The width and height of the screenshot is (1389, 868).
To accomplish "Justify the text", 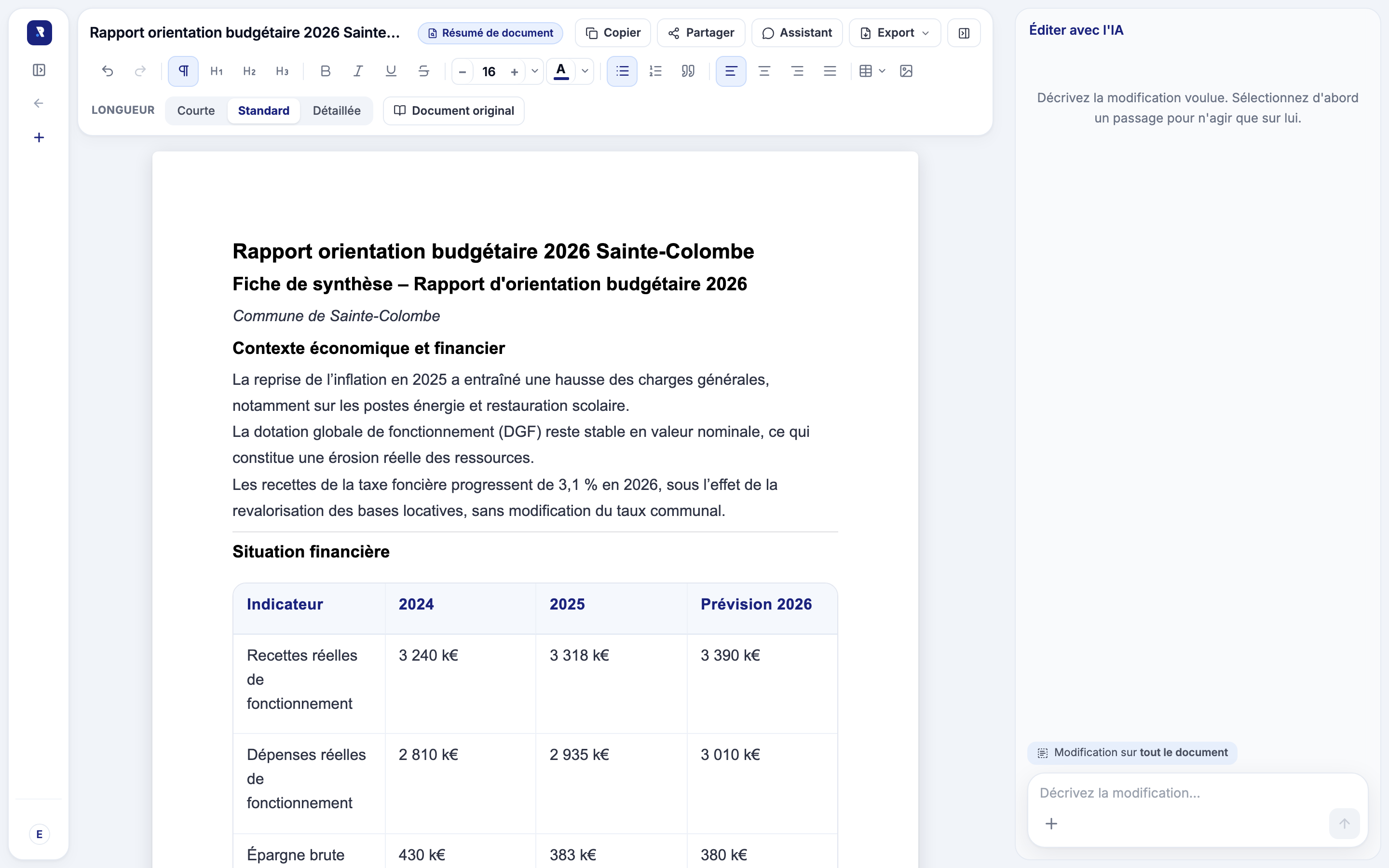I will [830, 71].
